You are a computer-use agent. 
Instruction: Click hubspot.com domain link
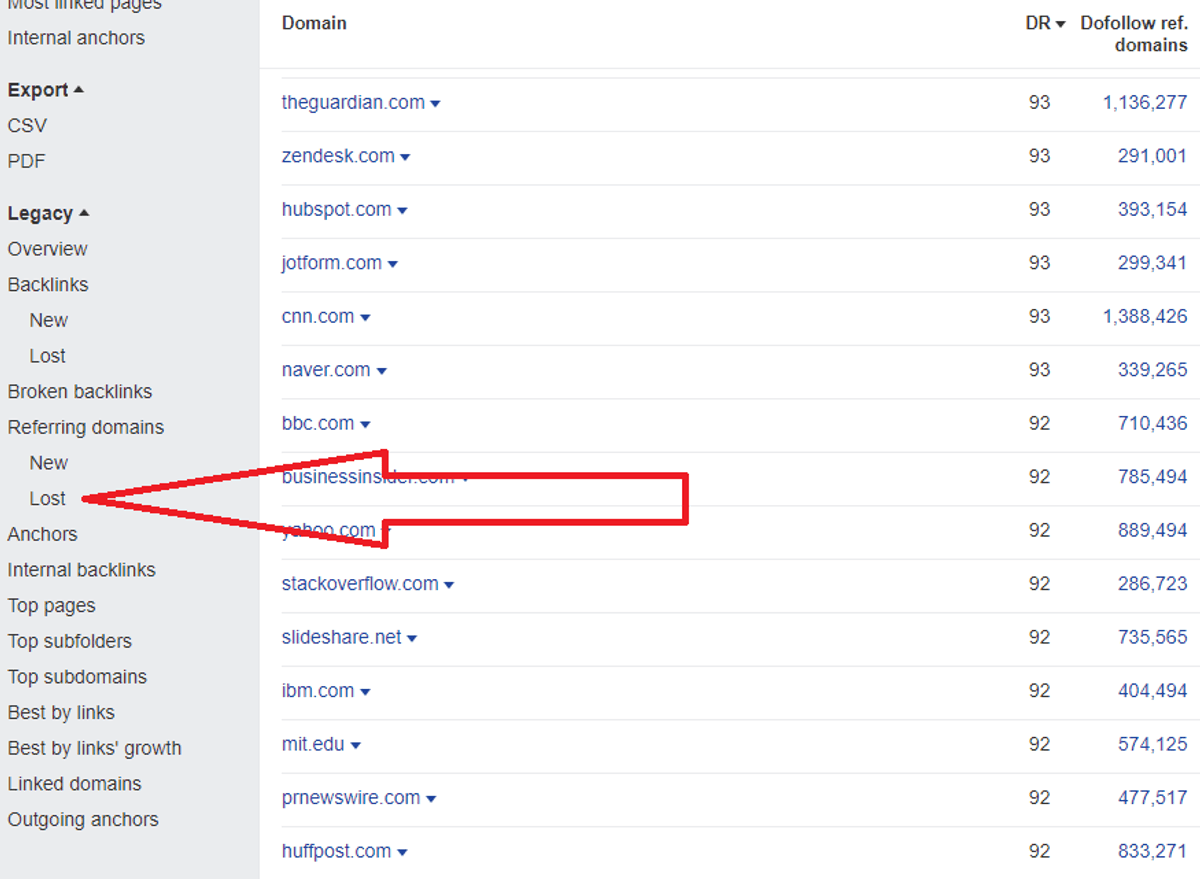337,210
